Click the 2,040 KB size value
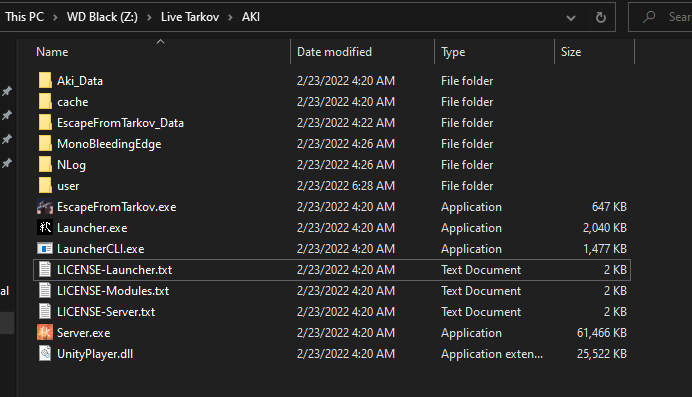 pyautogui.click(x=605, y=228)
